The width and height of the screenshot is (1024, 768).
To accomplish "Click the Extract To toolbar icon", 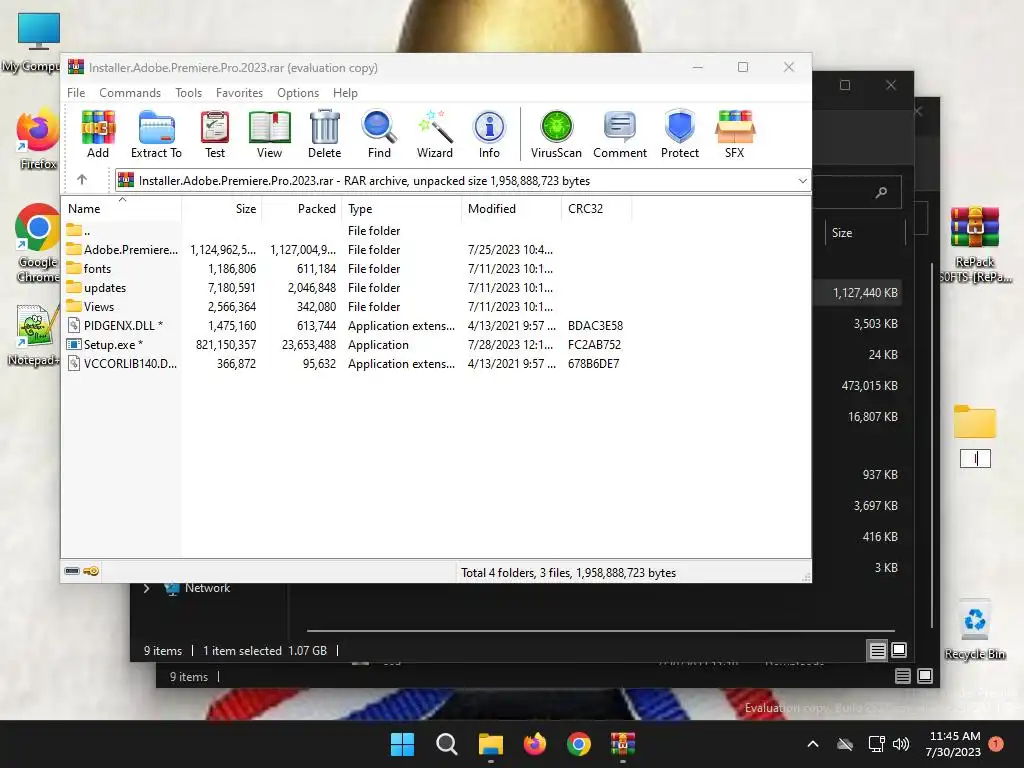I will (156, 134).
